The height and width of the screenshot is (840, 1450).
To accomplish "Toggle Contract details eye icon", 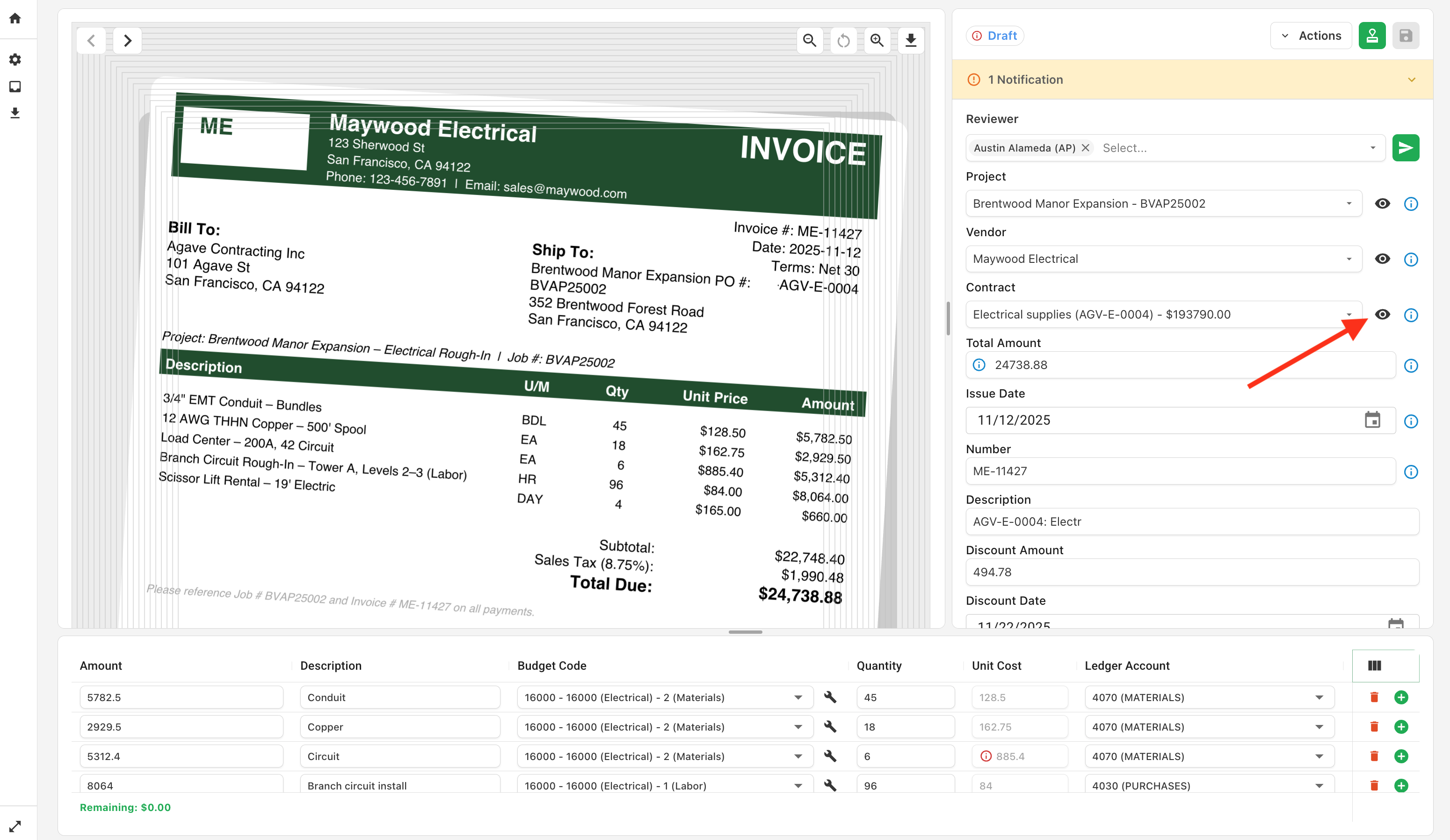I will coord(1382,314).
